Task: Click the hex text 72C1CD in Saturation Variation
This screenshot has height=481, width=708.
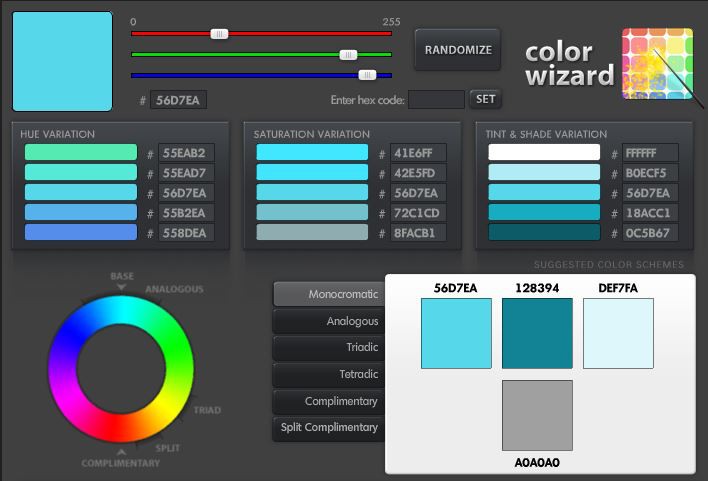Action: (x=417, y=213)
